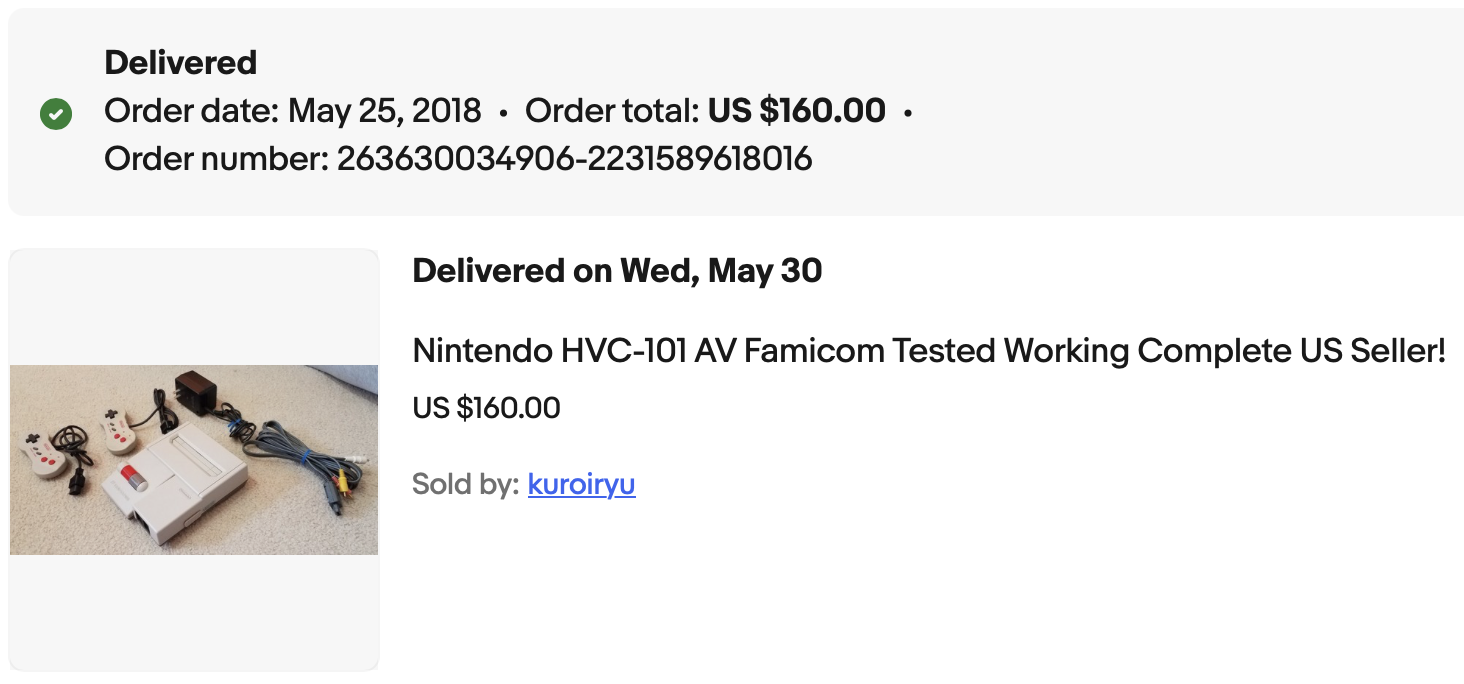Click the item price below the title
The height and width of the screenshot is (684, 1464).
click(486, 408)
